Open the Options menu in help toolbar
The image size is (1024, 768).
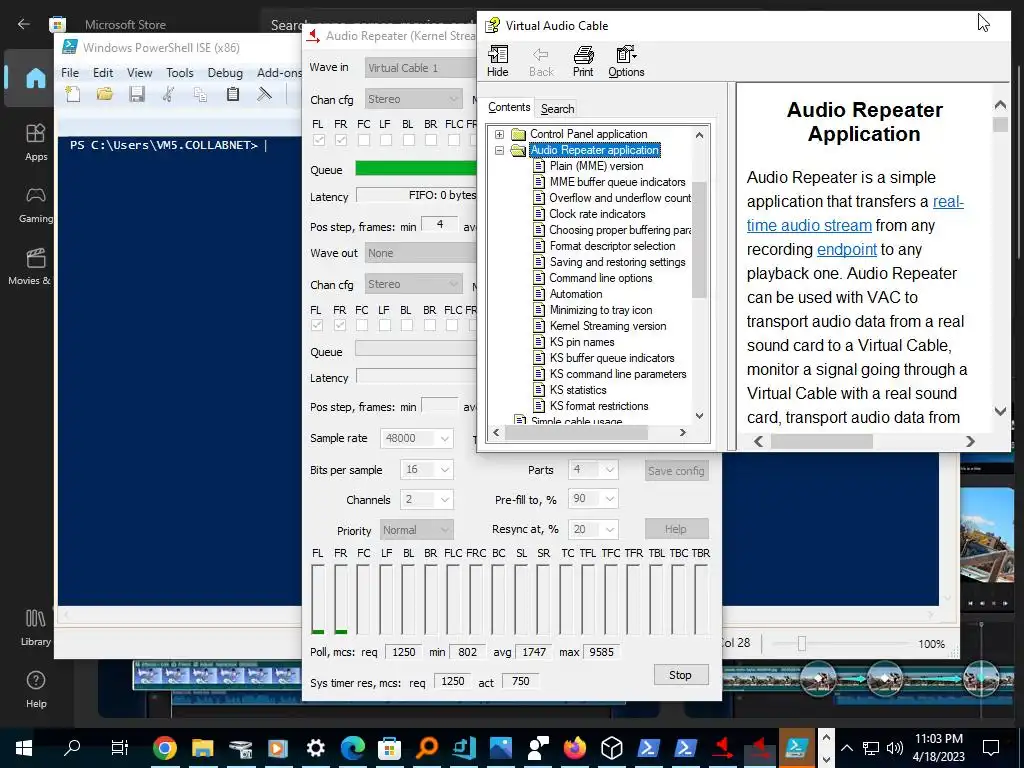(x=626, y=61)
